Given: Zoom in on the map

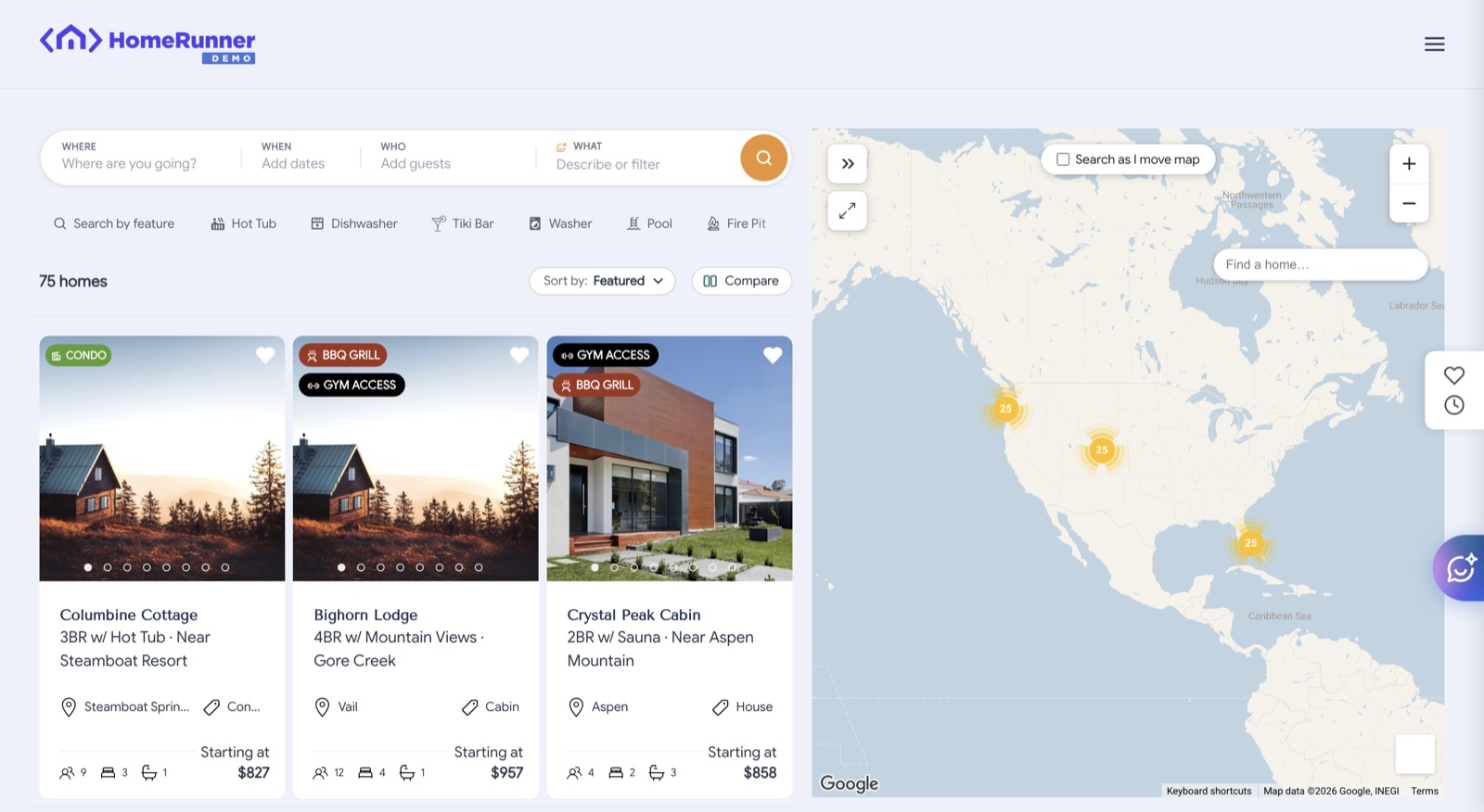Looking at the screenshot, I should pyautogui.click(x=1408, y=164).
